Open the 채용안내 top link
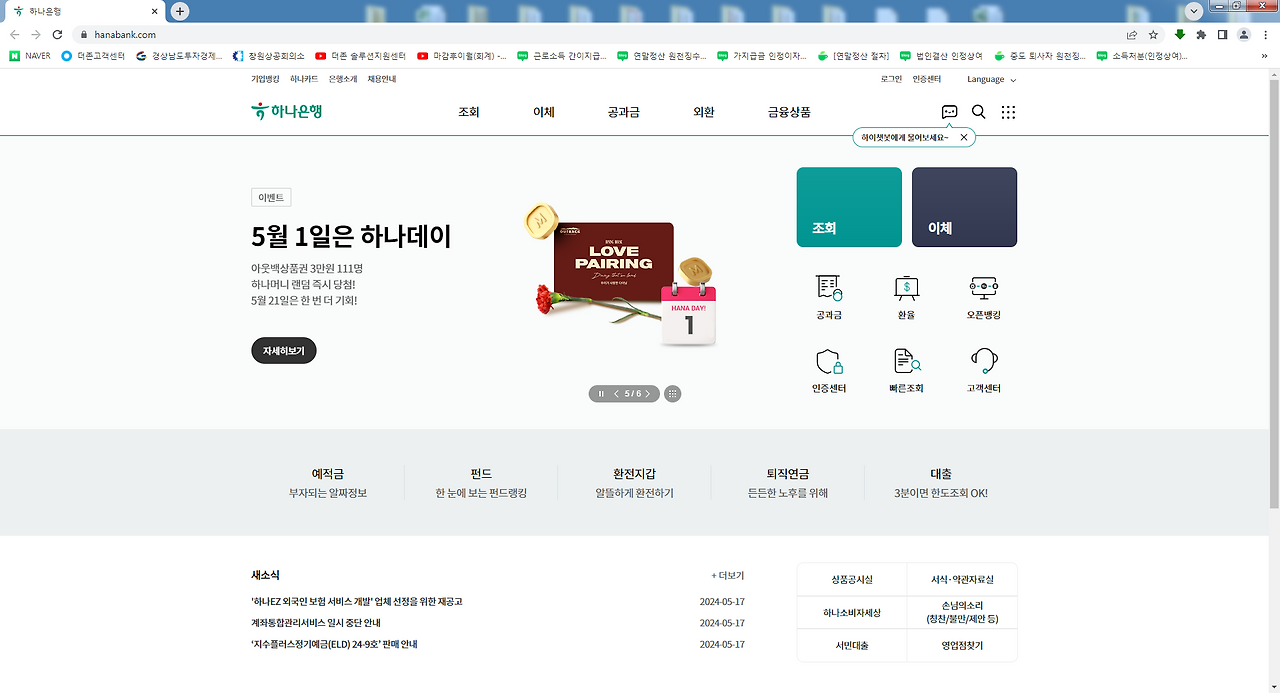The height and width of the screenshot is (693, 1280). point(382,79)
